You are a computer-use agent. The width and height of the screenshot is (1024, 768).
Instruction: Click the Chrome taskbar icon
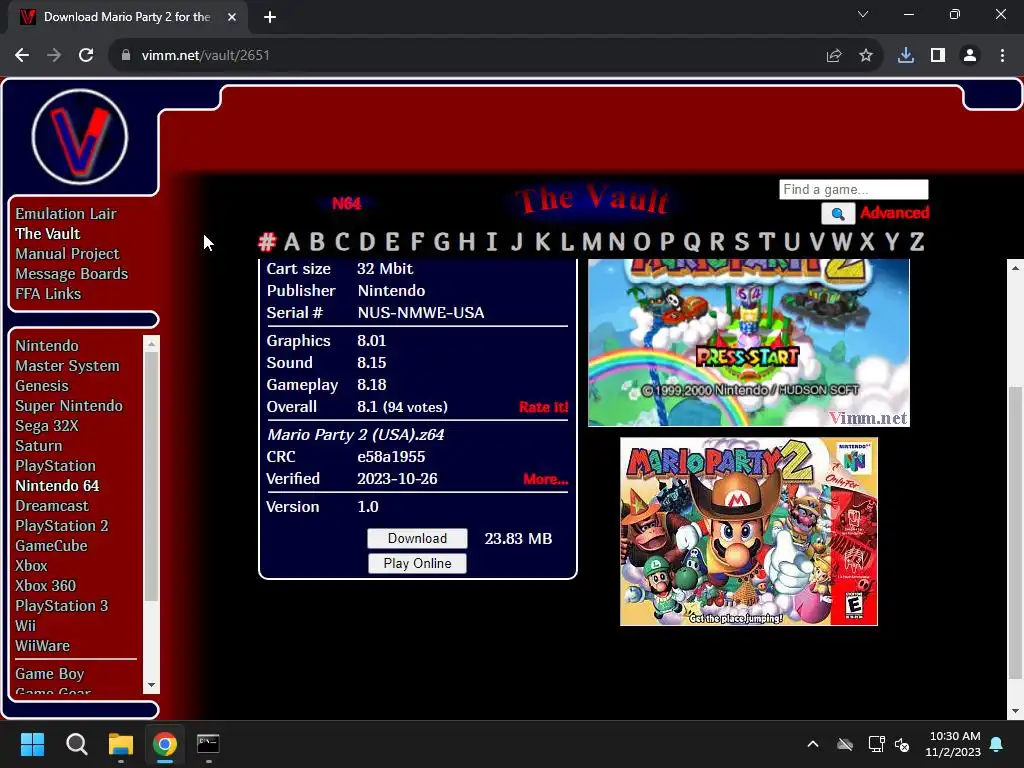pos(165,744)
